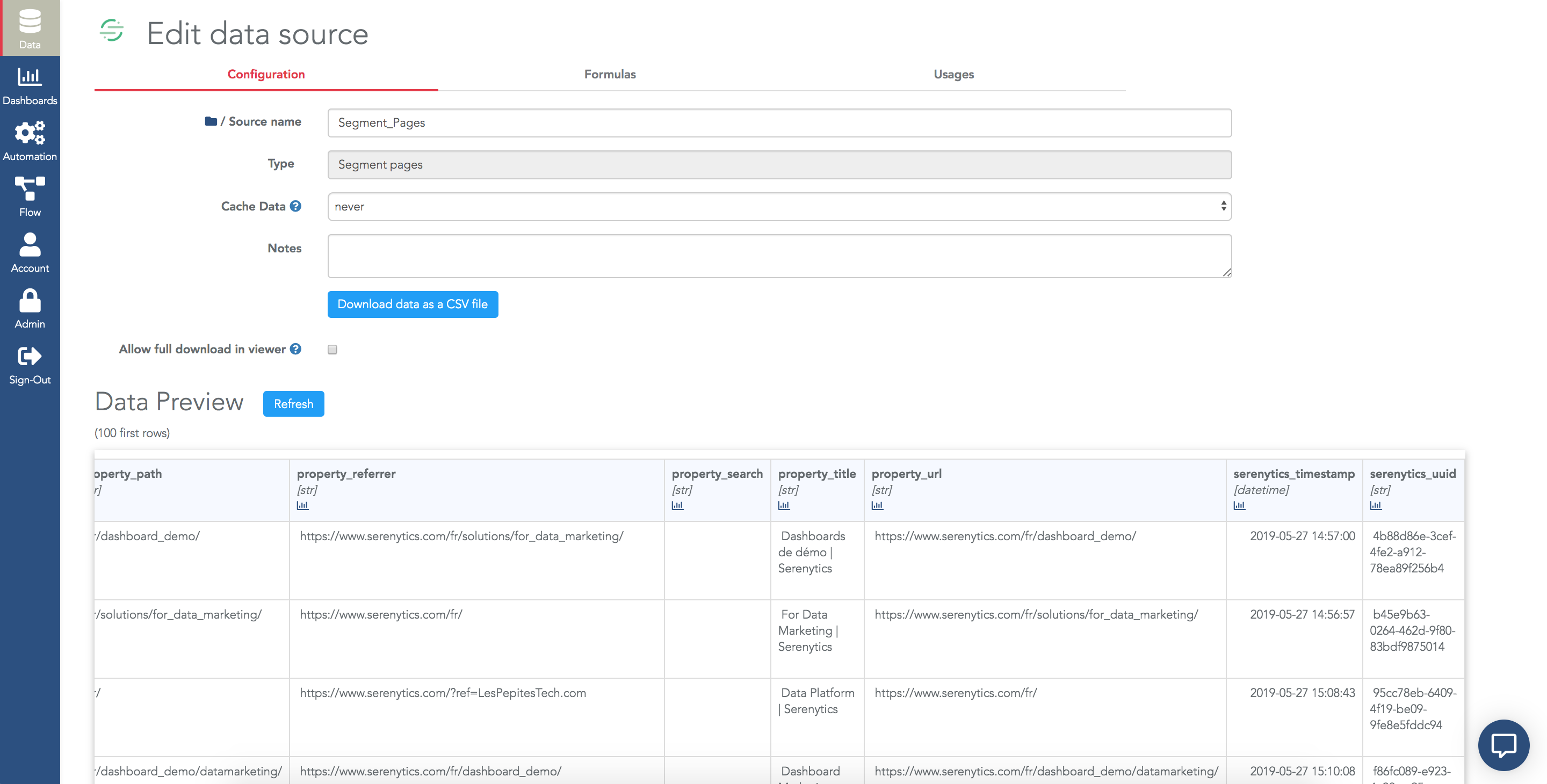This screenshot has height=784, width=1547.
Task: Enable Allow full download in viewer checkbox
Action: (332, 350)
